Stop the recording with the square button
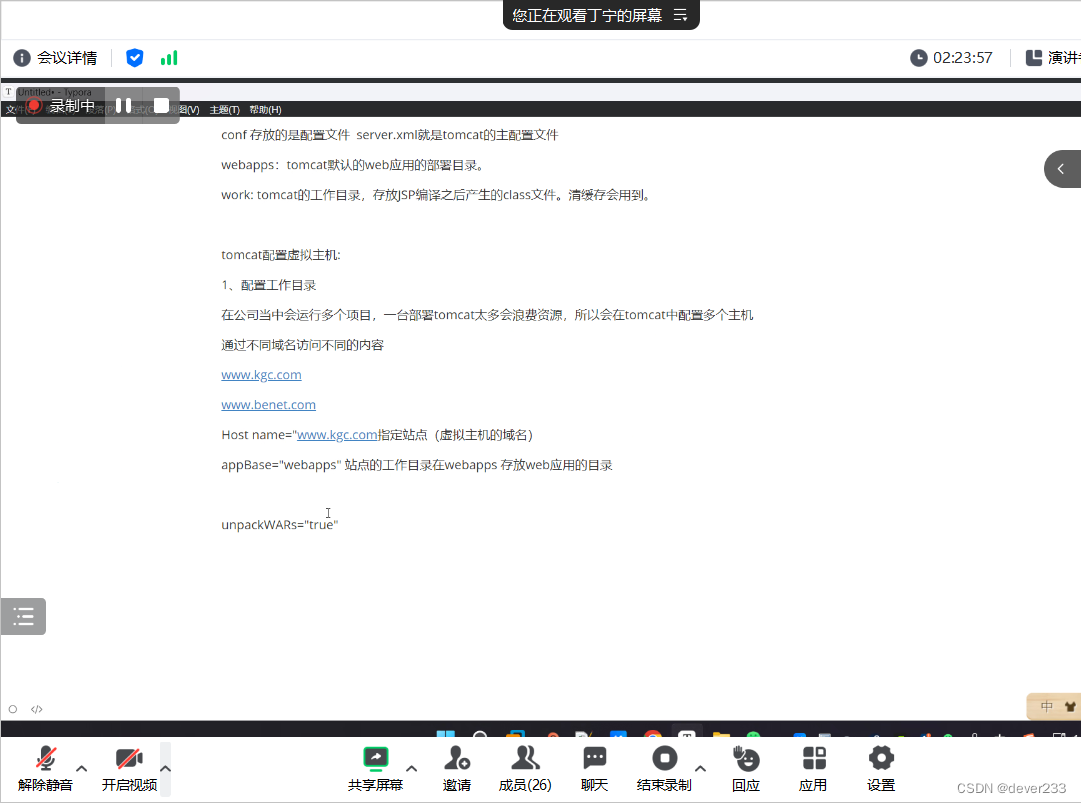1081x803 pixels. click(x=161, y=105)
